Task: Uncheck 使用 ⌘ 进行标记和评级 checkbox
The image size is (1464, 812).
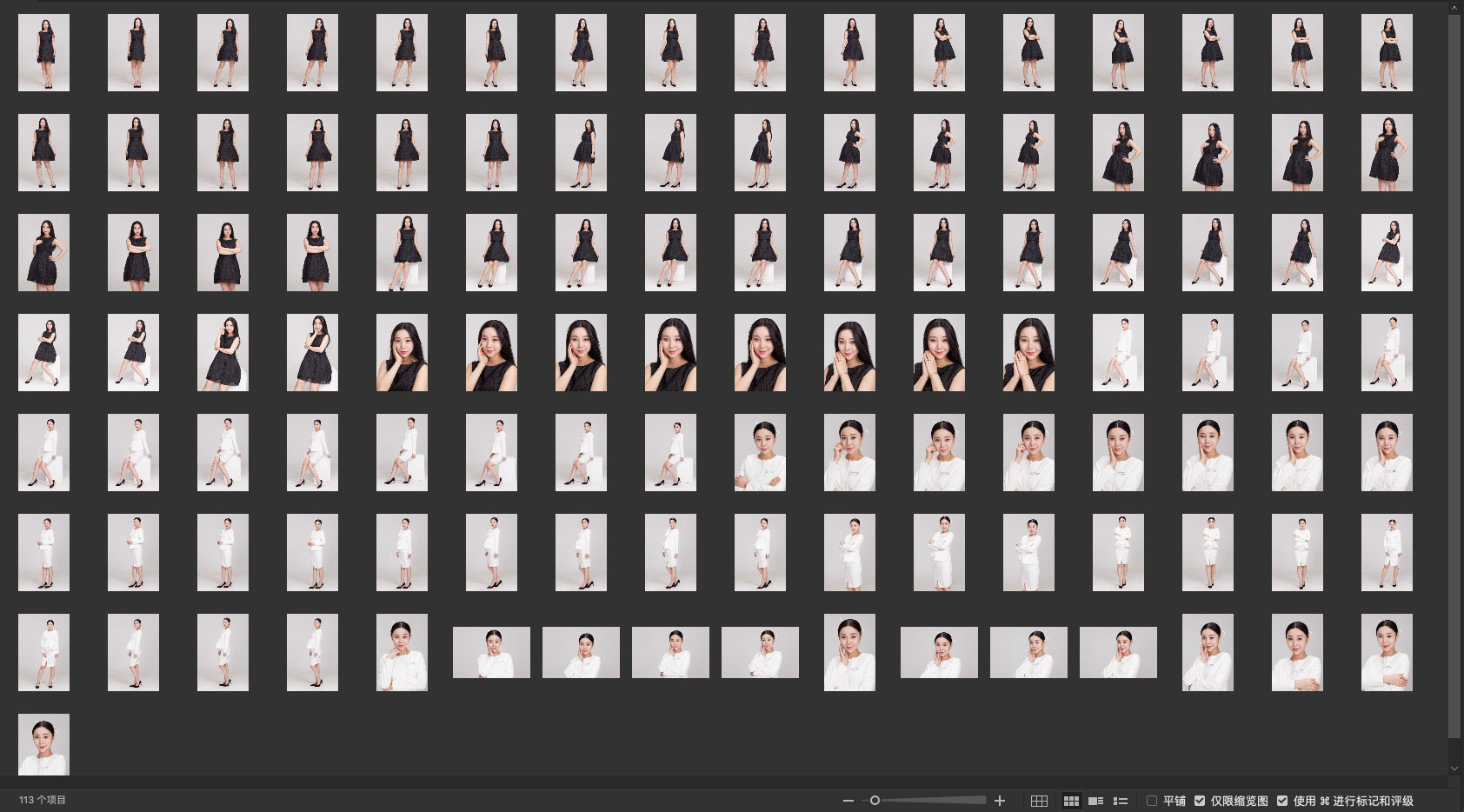Action: tap(1282, 801)
